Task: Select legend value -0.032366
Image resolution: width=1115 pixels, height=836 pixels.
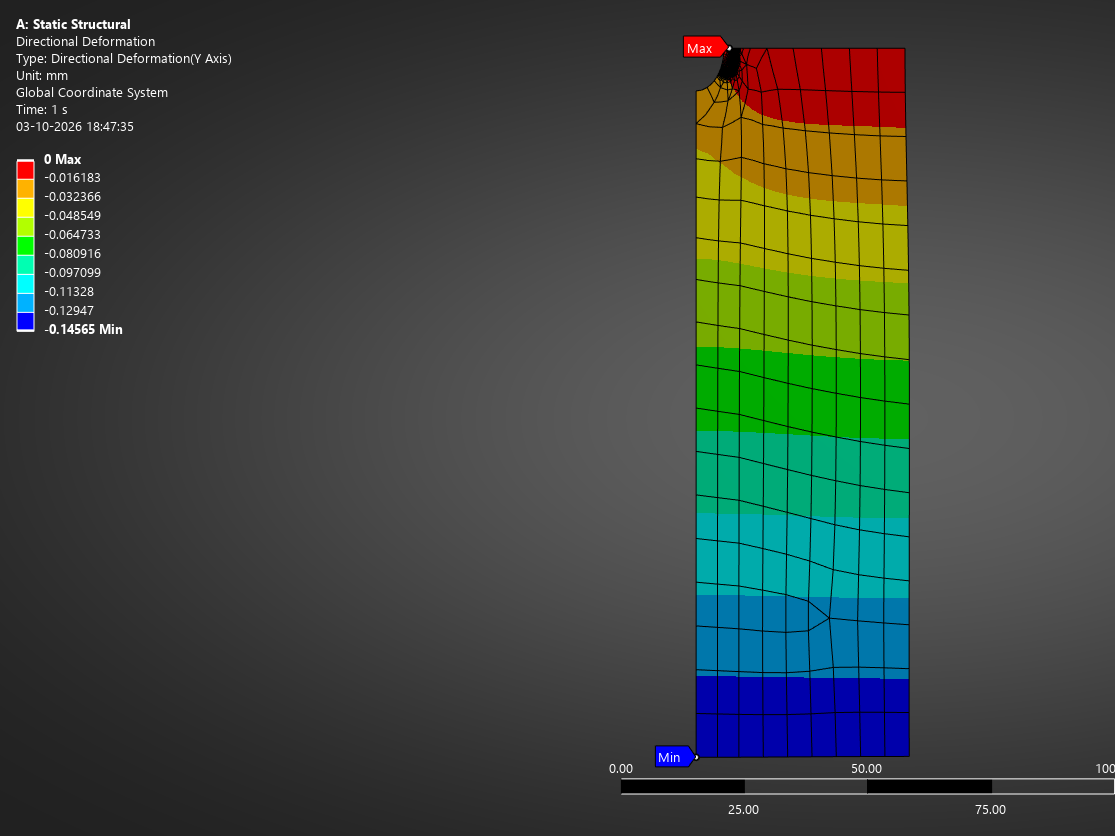Action: (73, 197)
